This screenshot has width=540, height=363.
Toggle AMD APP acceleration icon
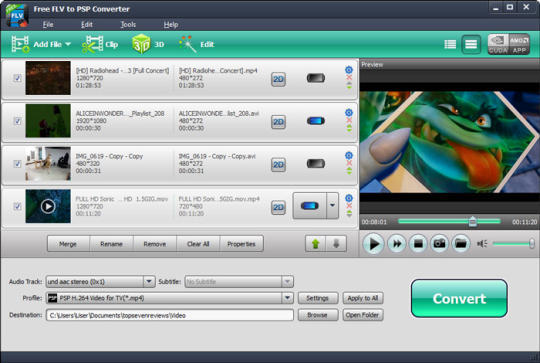(519, 44)
